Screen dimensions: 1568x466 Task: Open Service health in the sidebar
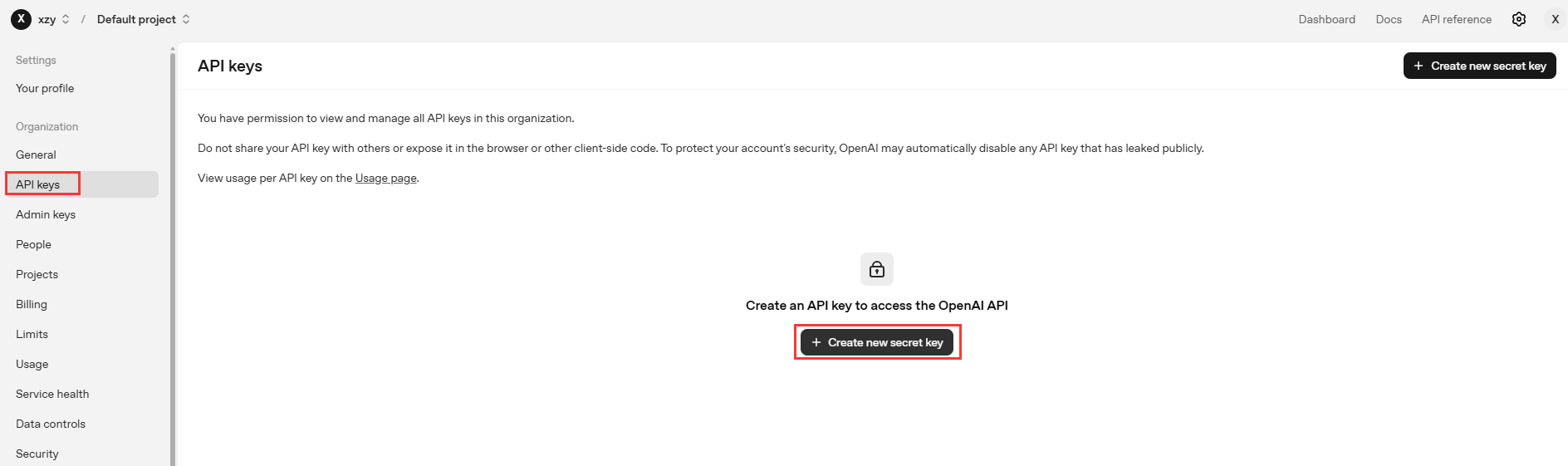[52, 394]
